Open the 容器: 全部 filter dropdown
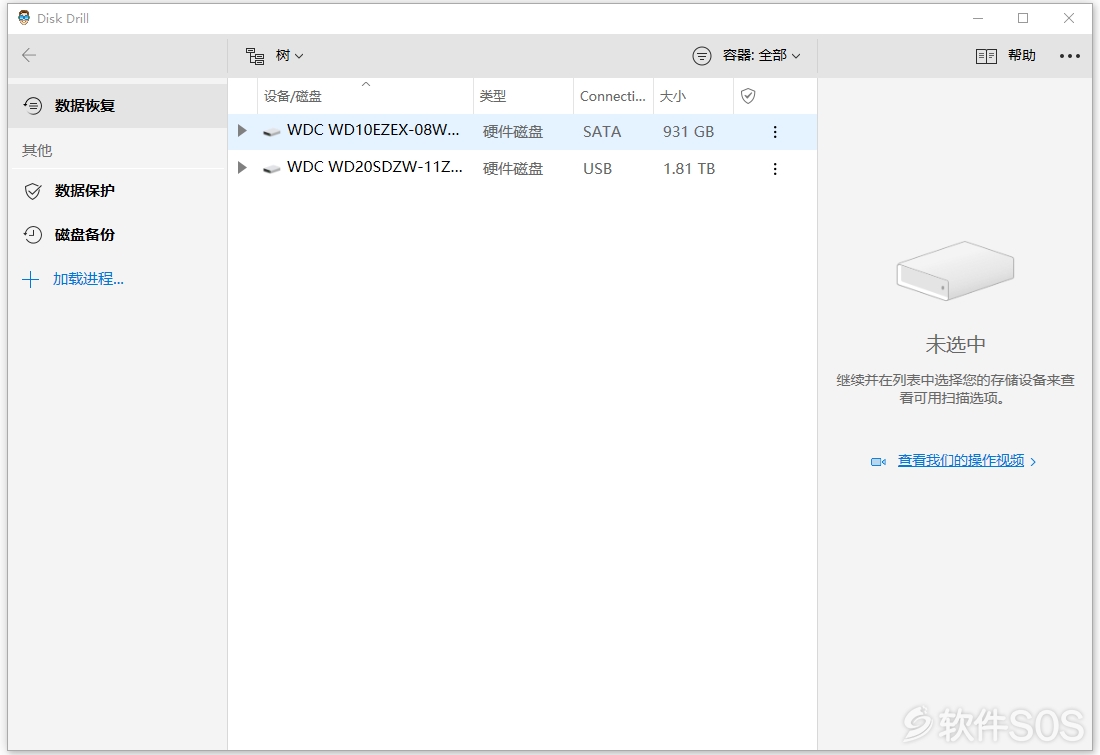Viewport: 1100px width, 755px height. [x=746, y=55]
